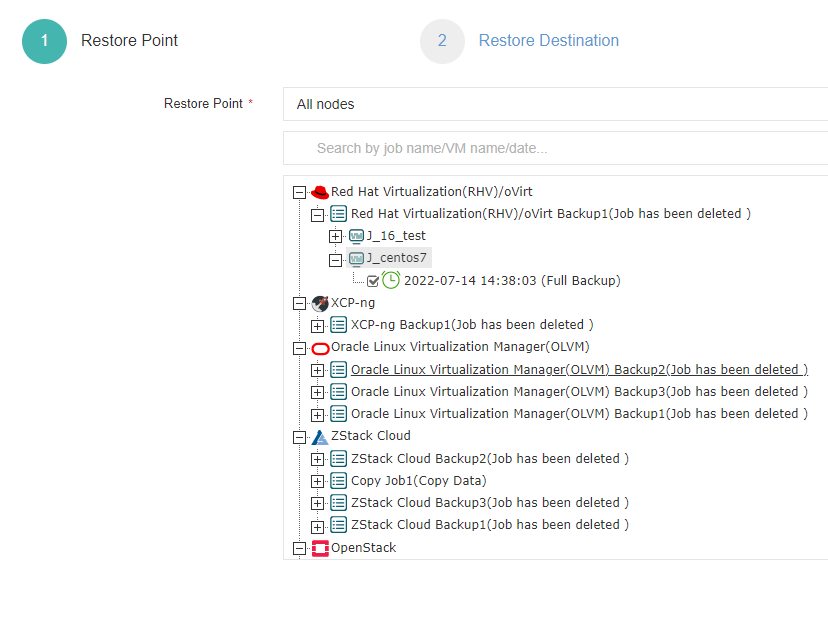Click the ZStack Cloud triangle icon
Screen dimensions: 828x623
(320, 437)
